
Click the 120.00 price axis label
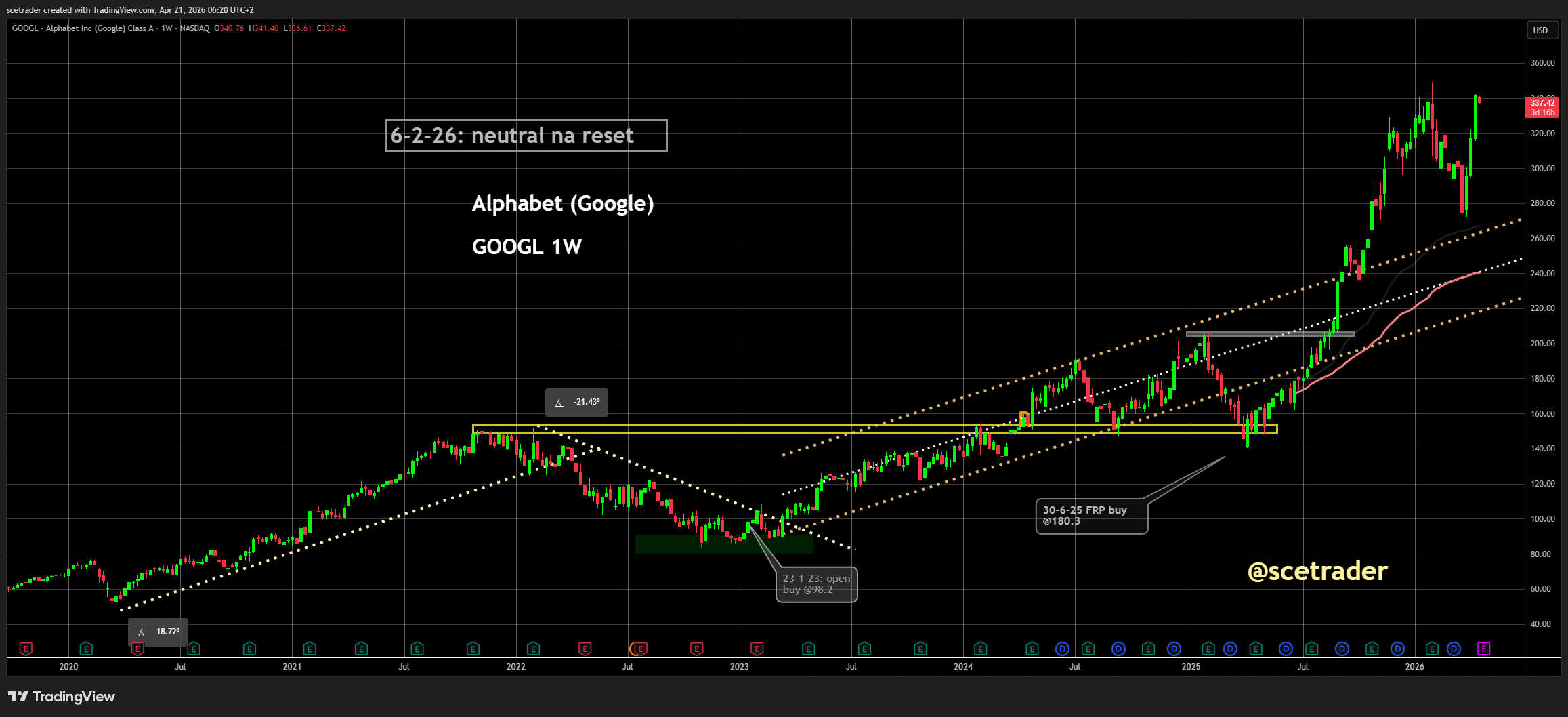tap(1542, 484)
